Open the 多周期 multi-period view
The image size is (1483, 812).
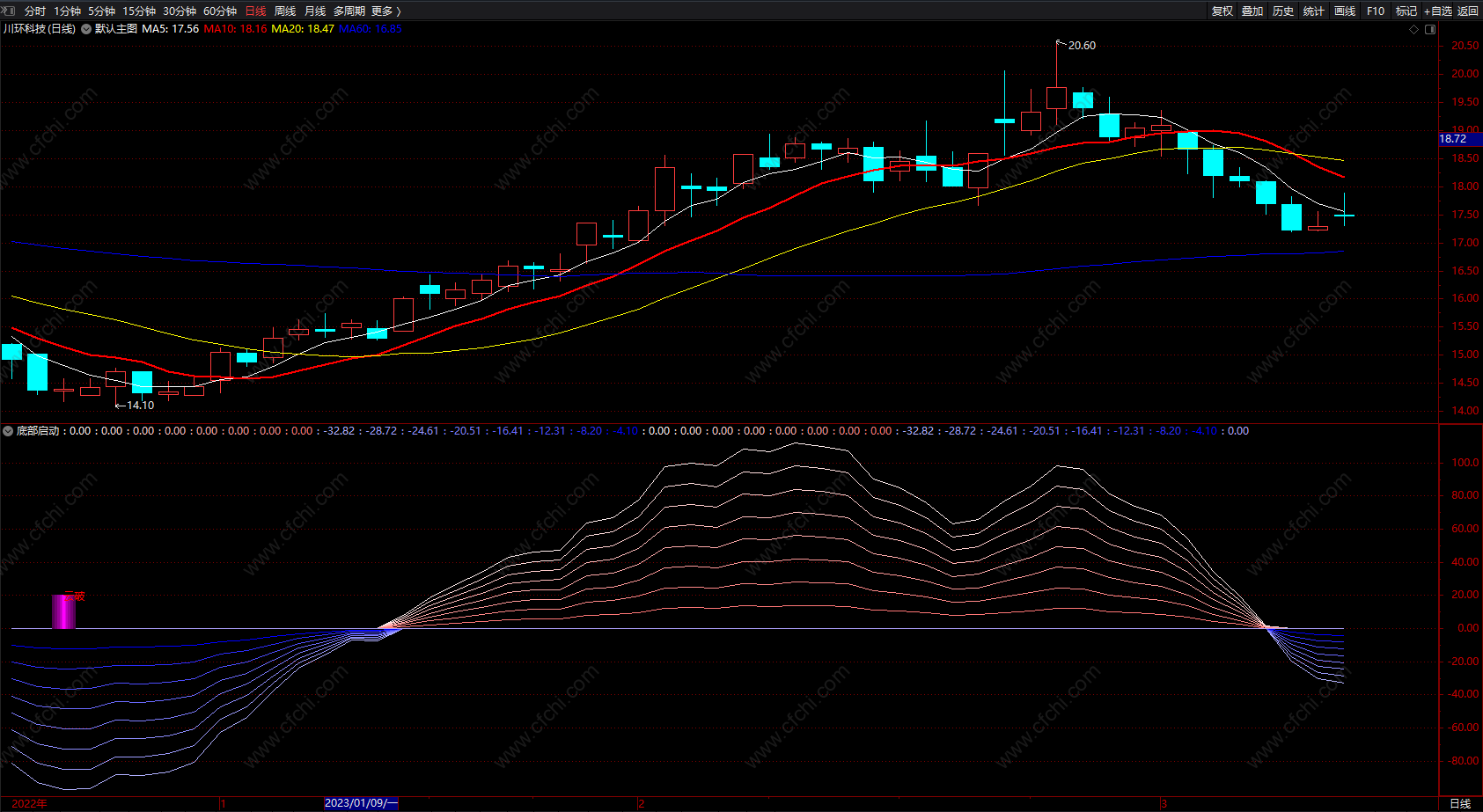(349, 11)
